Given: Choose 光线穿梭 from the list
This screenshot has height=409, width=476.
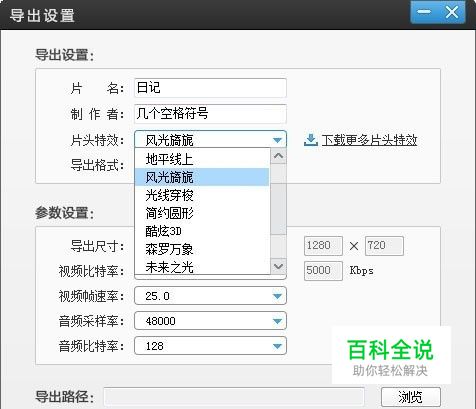Looking at the screenshot, I should click(202, 195).
